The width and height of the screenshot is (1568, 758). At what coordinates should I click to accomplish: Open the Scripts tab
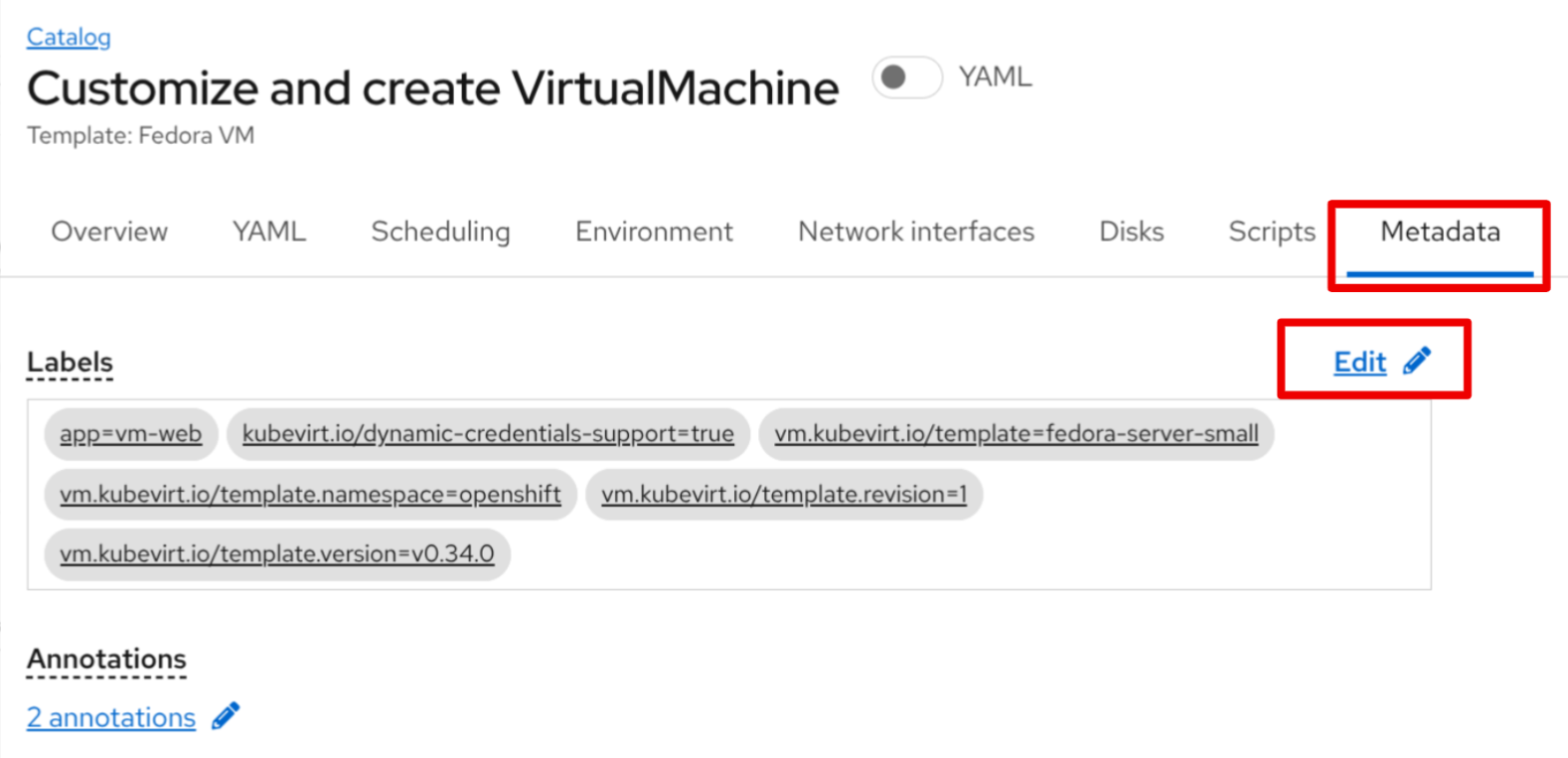[1271, 231]
